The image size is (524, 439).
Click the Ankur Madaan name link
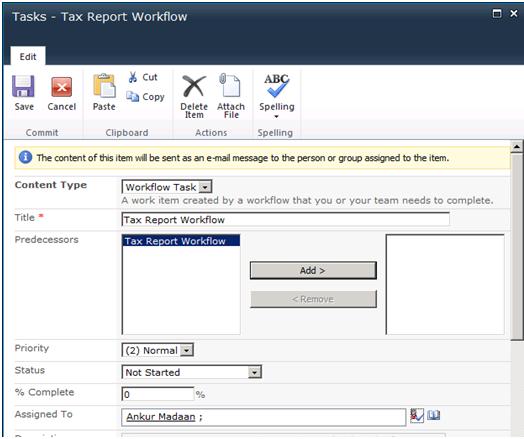161,417
